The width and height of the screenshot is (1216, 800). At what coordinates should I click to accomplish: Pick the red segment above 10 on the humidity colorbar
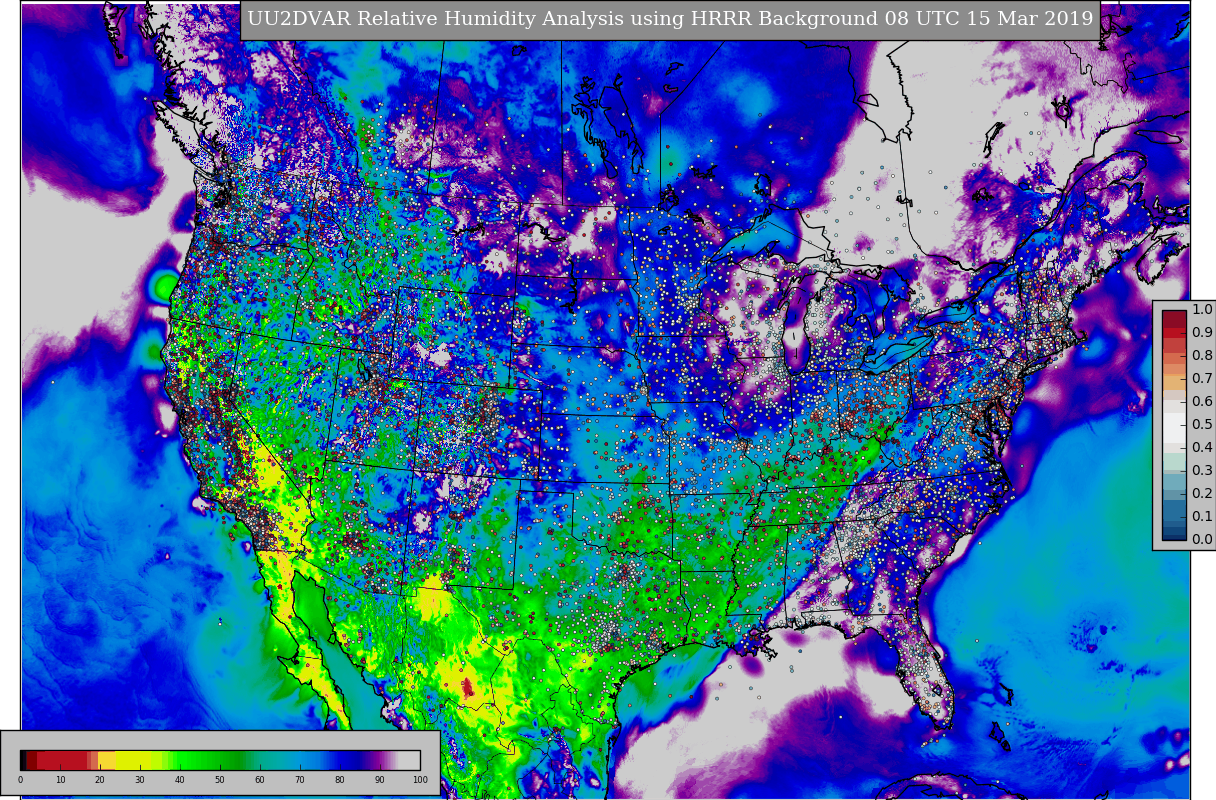pyautogui.click(x=62, y=760)
